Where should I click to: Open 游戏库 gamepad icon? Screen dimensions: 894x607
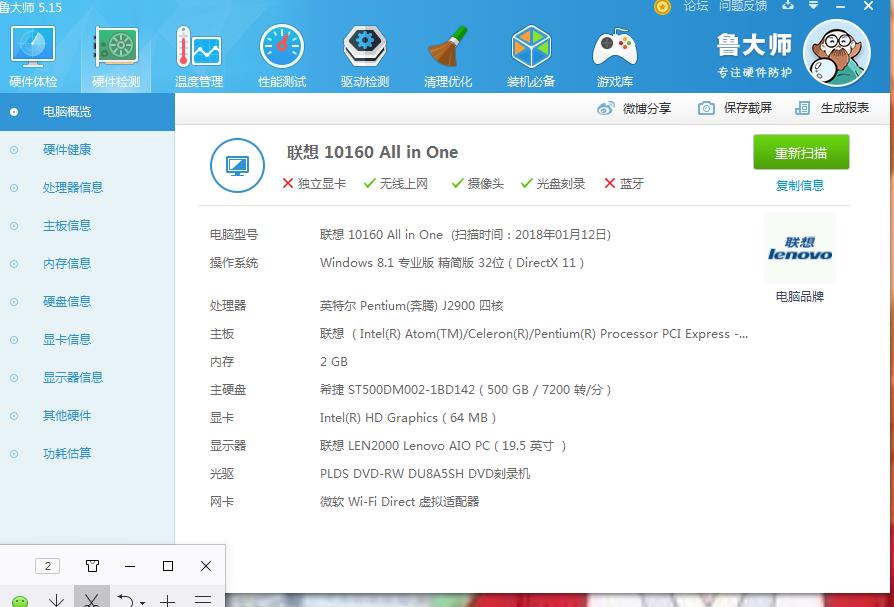click(615, 57)
